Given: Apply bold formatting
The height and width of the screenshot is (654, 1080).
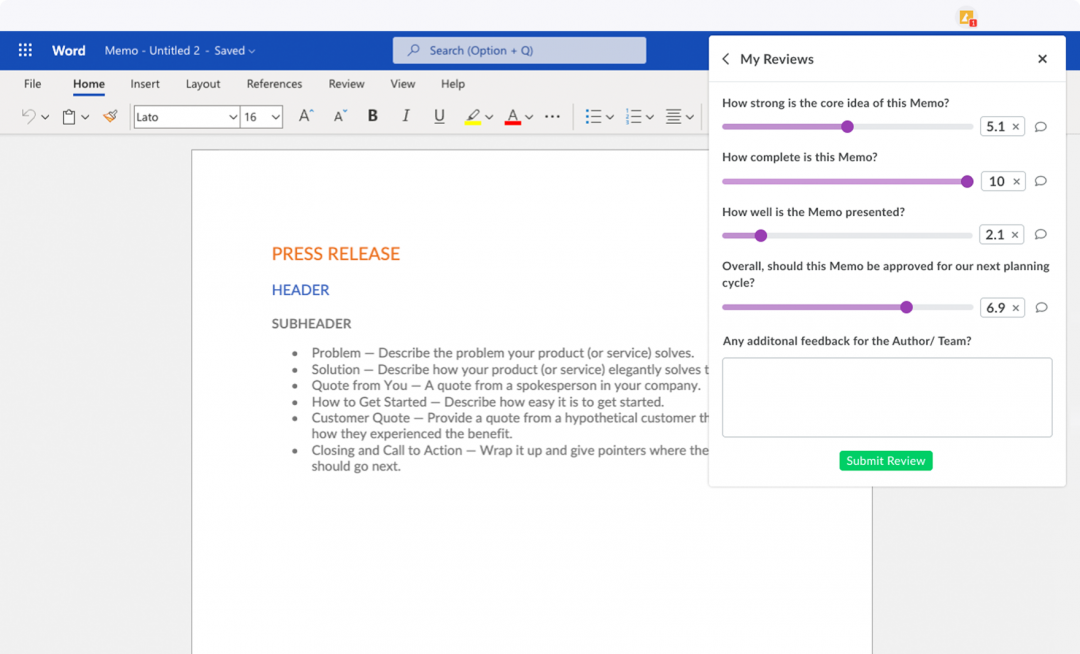Looking at the screenshot, I should click(x=372, y=116).
